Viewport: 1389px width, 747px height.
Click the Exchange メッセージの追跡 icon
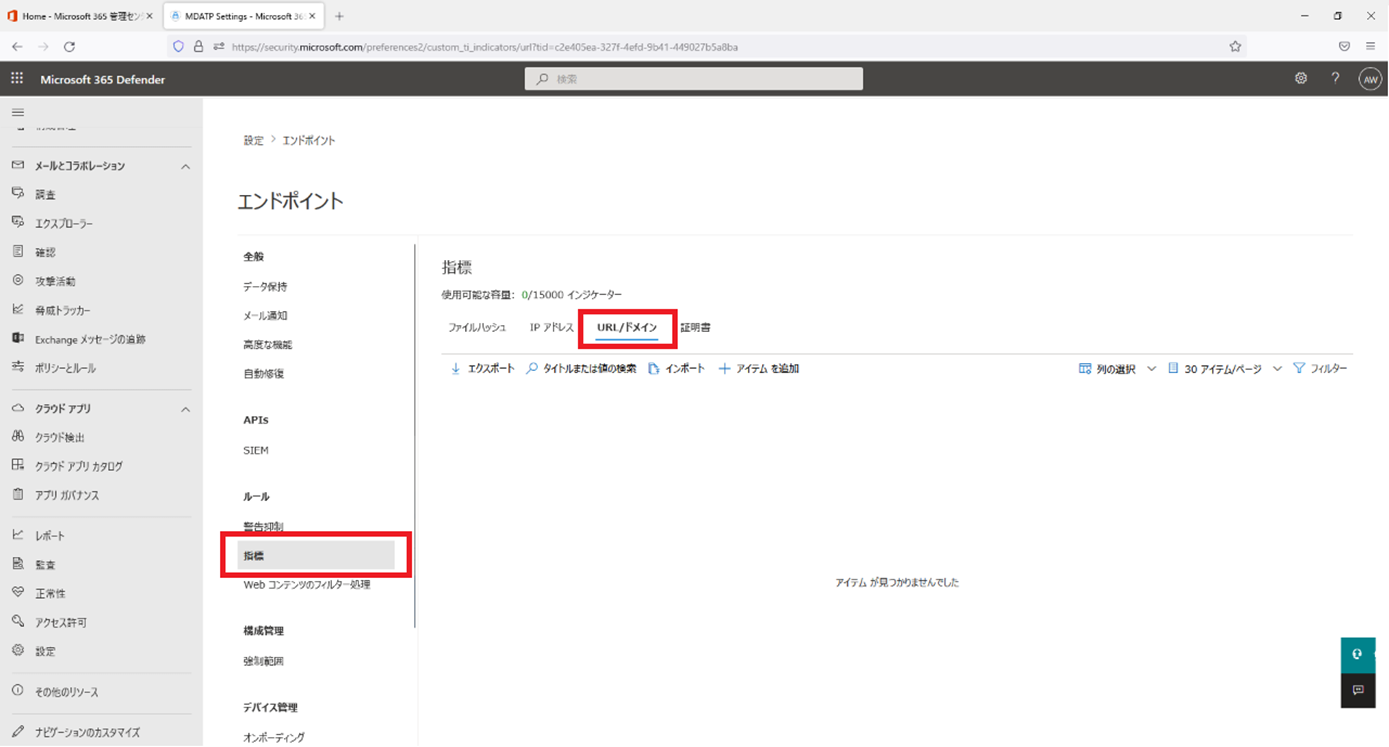tap(17, 339)
